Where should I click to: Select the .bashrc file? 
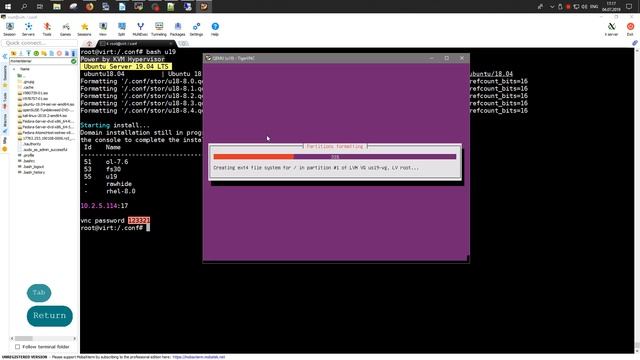click(x=26, y=161)
